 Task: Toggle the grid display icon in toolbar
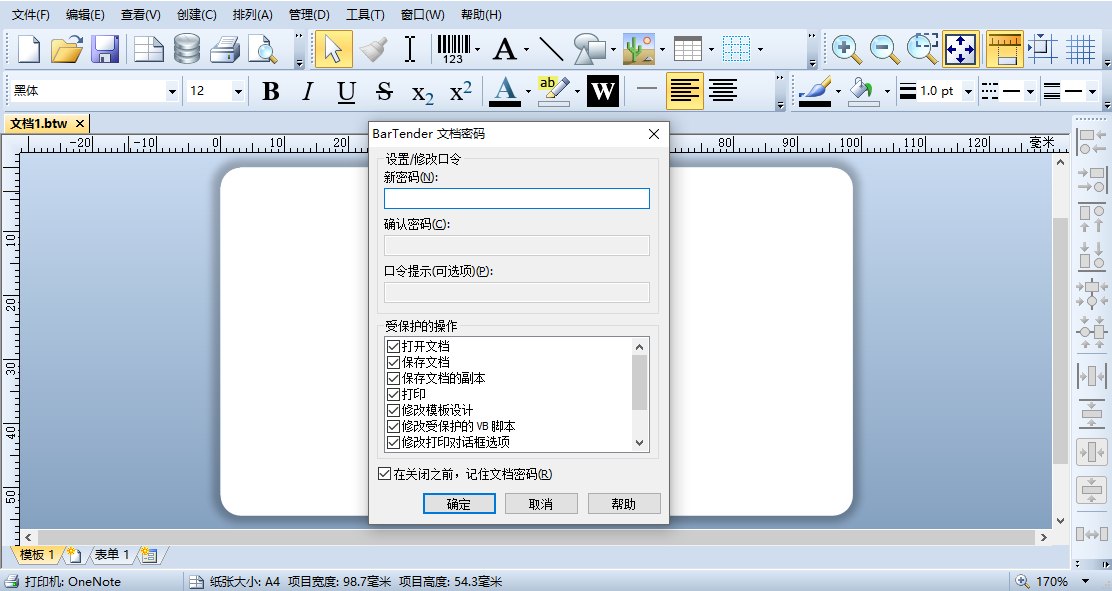point(1082,50)
